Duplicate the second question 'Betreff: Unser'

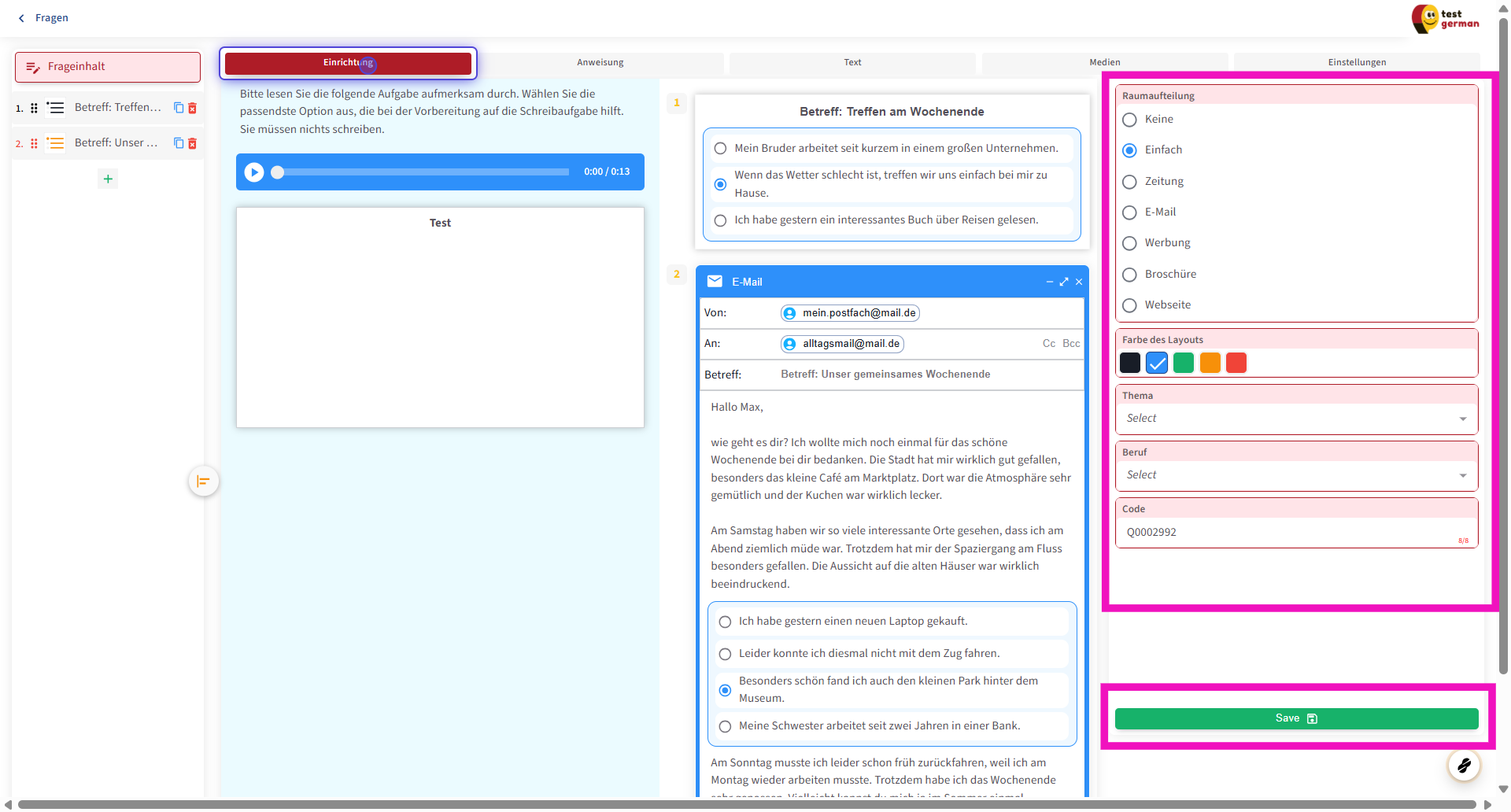click(x=179, y=143)
